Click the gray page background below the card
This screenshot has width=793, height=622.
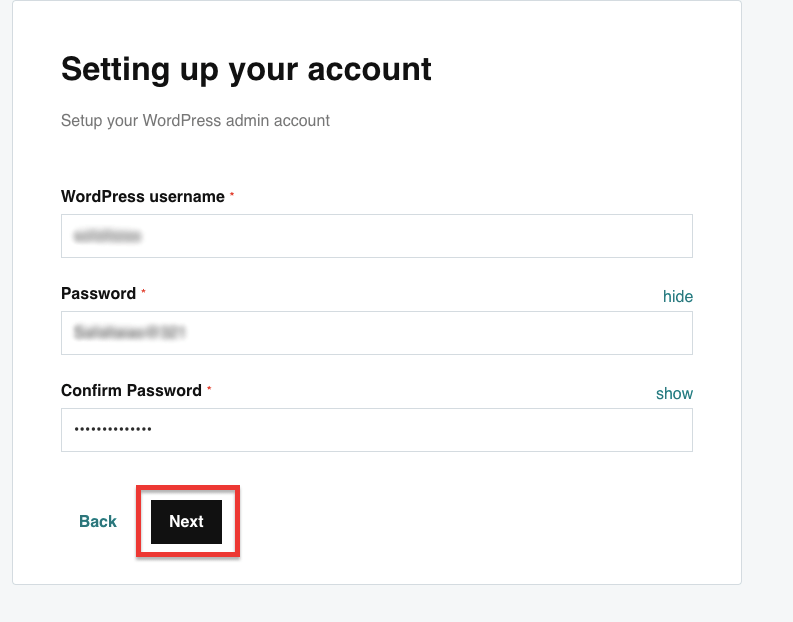tap(400, 605)
